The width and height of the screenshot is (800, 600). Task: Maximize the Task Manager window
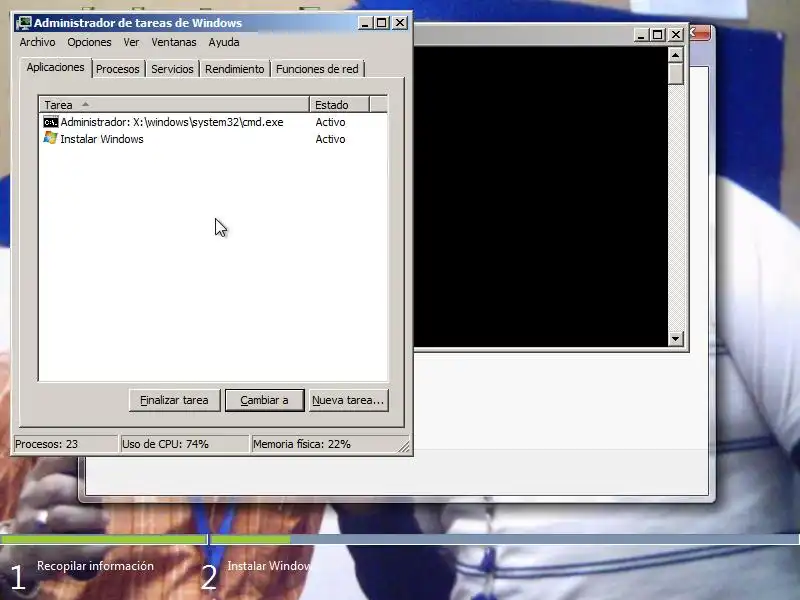click(382, 23)
